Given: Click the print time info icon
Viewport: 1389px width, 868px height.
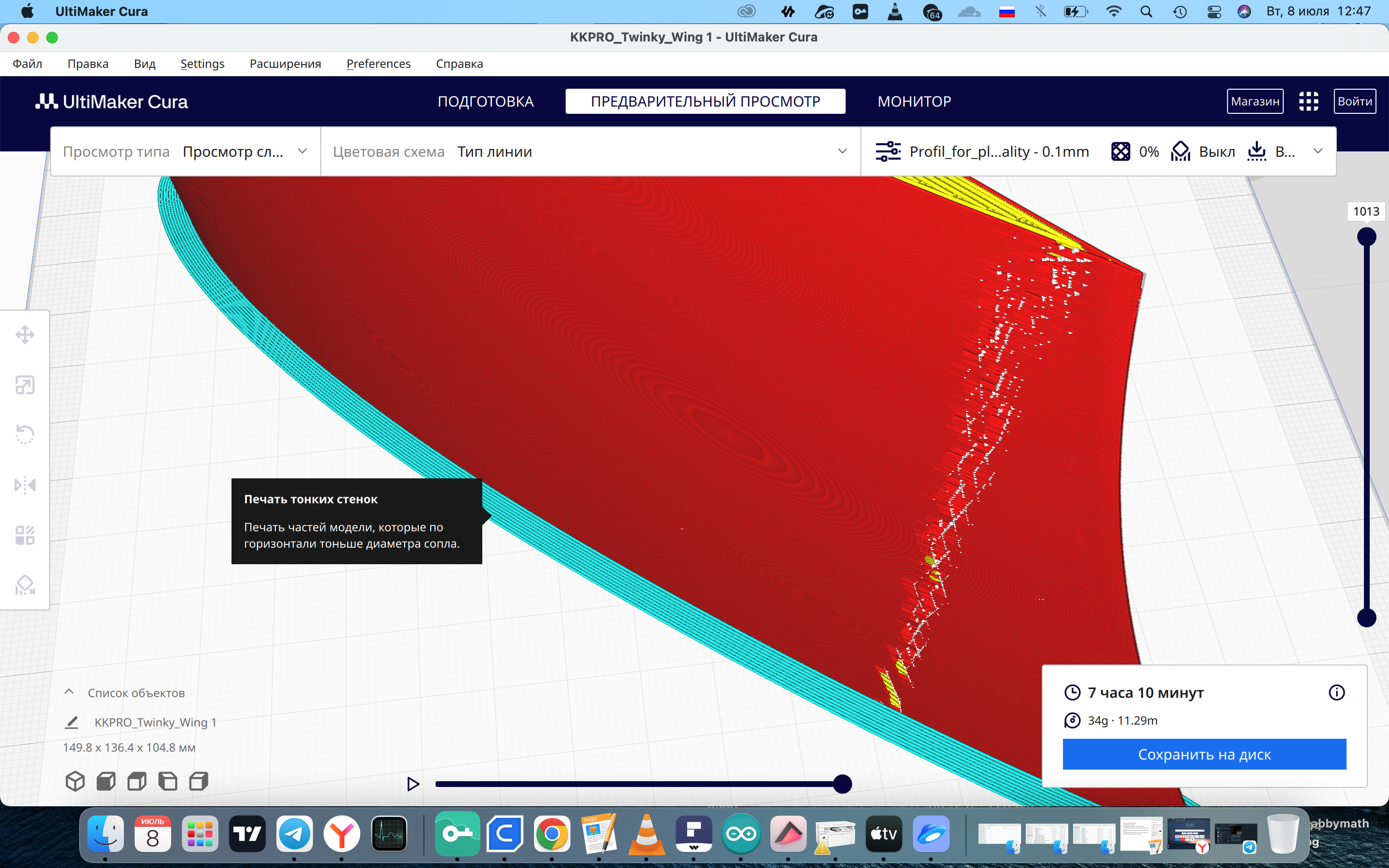Looking at the screenshot, I should click(x=1336, y=692).
